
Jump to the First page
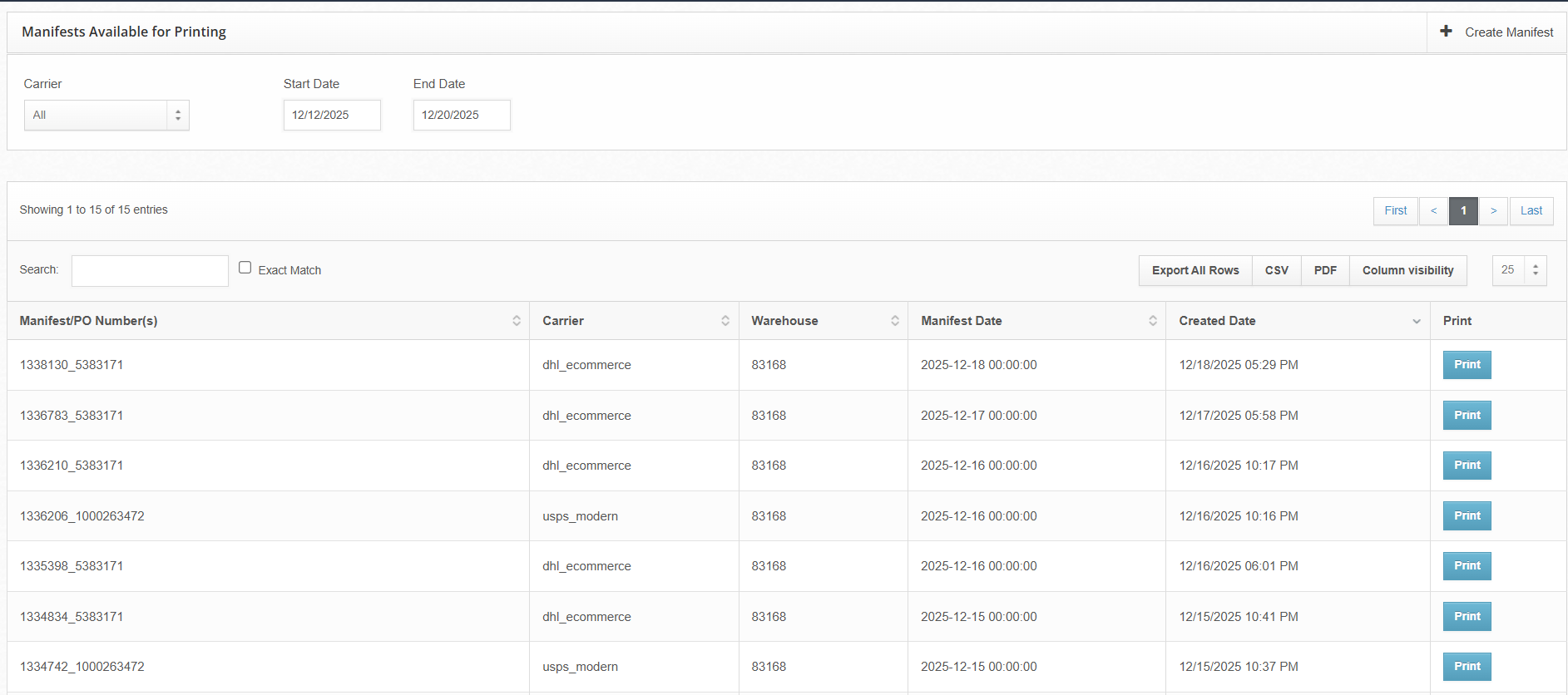pyautogui.click(x=1395, y=211)
